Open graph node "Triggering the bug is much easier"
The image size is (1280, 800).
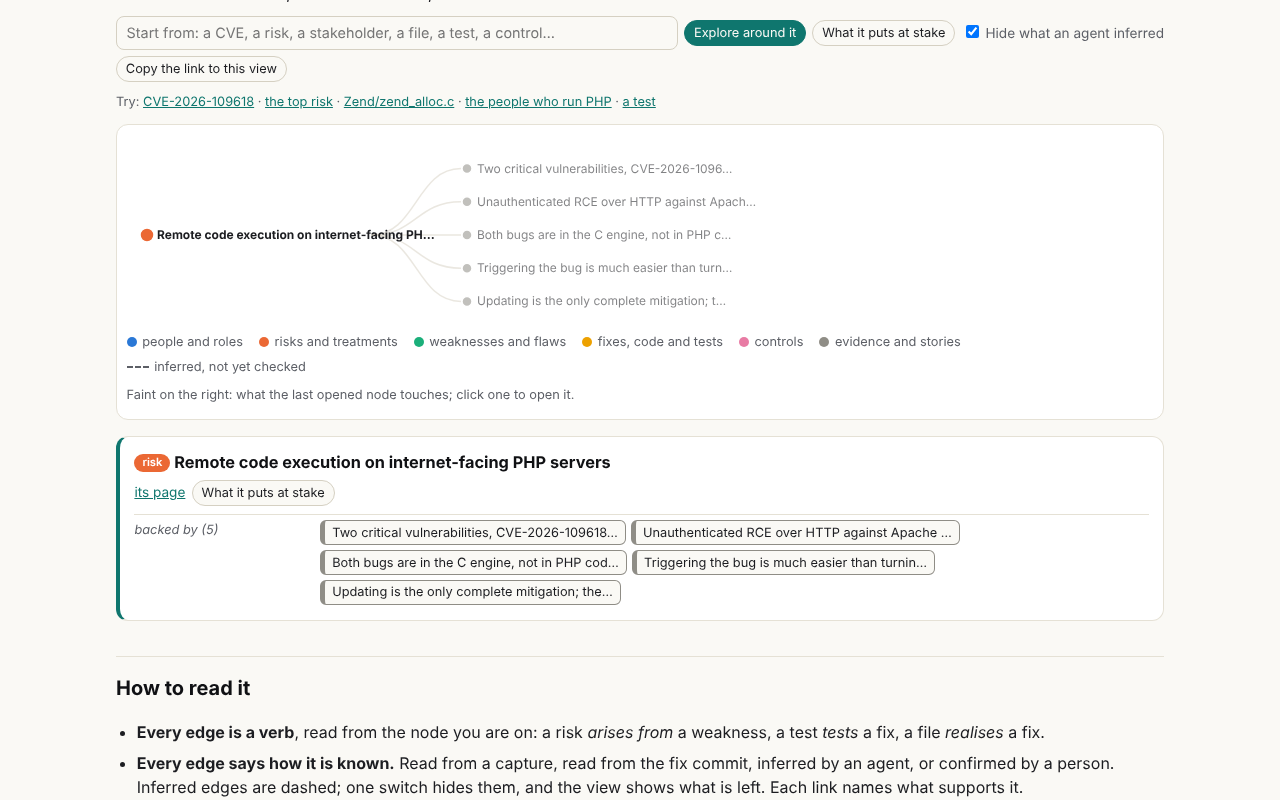[x=597, y=268]
